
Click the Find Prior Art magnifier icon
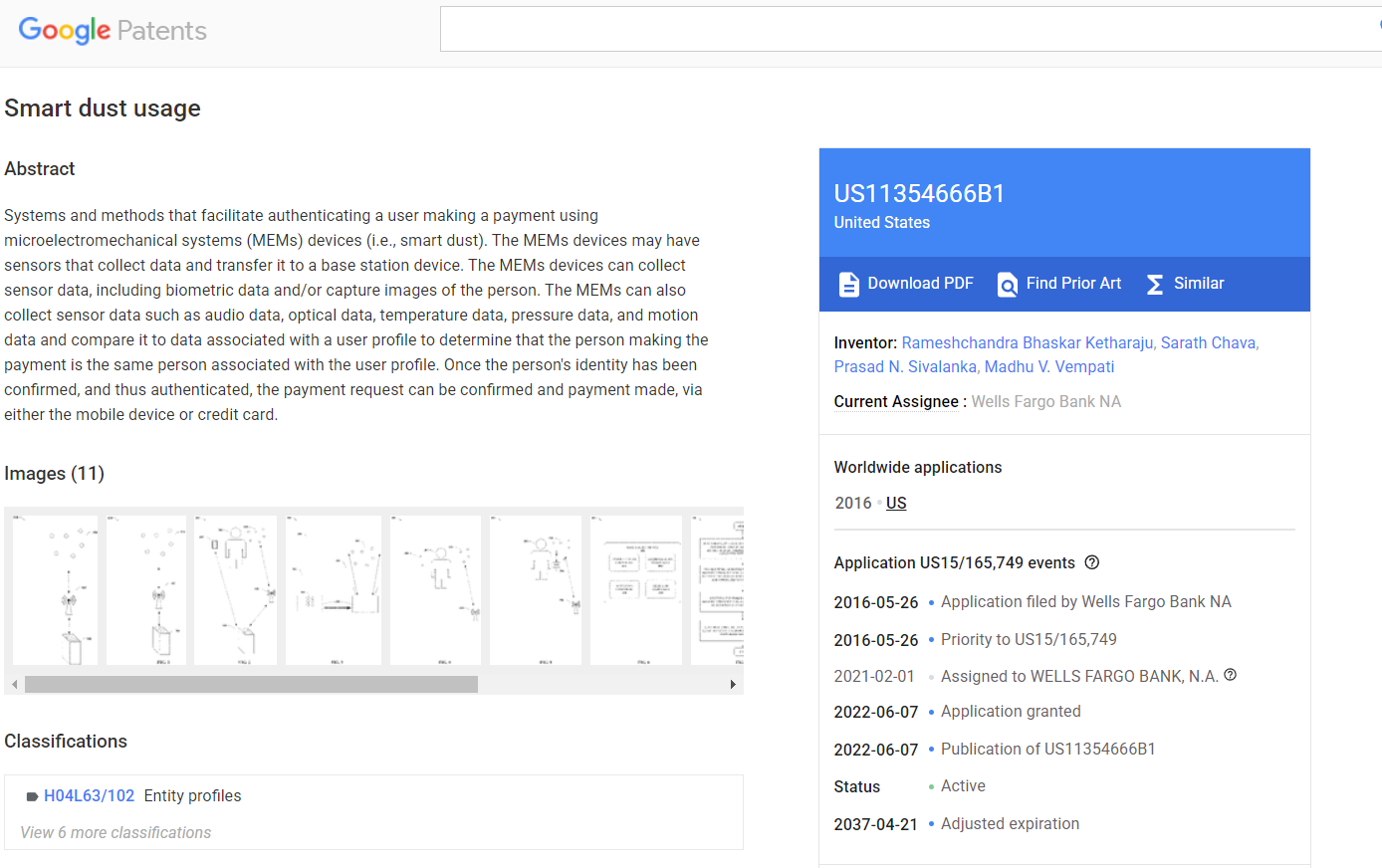1008,285
